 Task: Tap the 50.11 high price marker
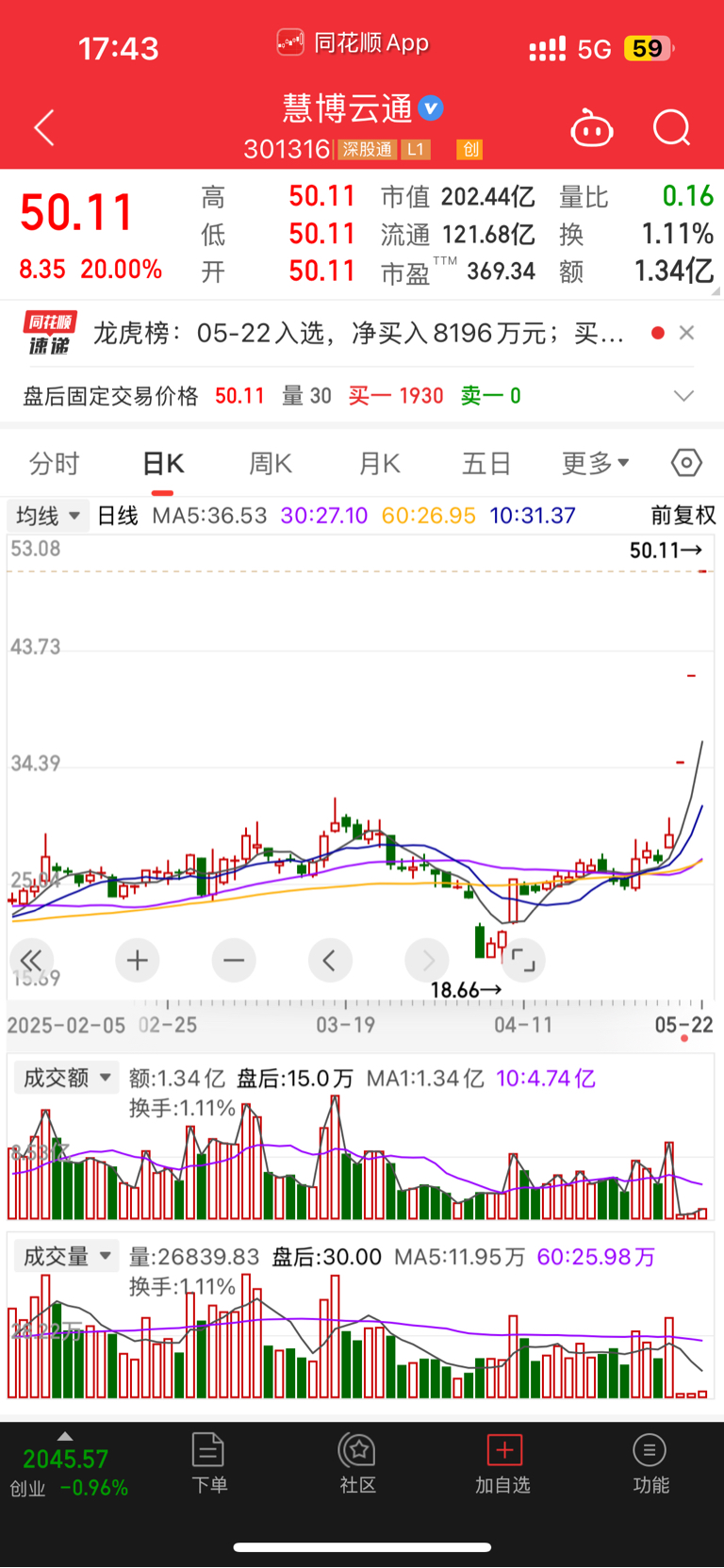click(666, 550)
